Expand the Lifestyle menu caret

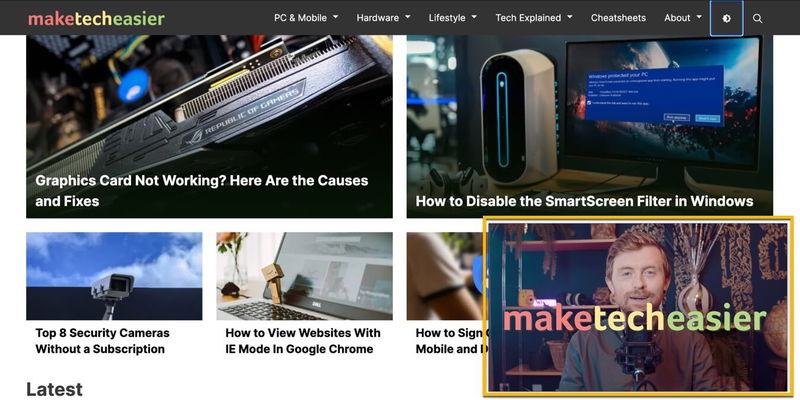(474, 17)
